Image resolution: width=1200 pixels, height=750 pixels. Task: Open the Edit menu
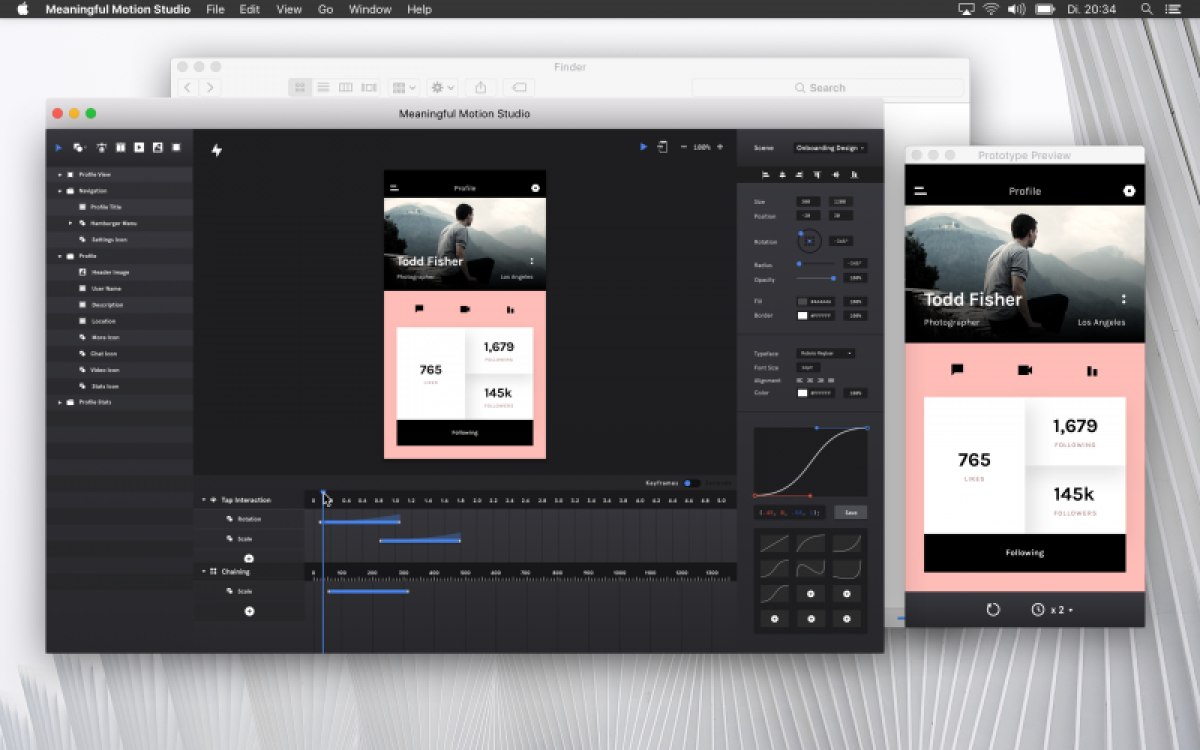(x=250, y=9)
